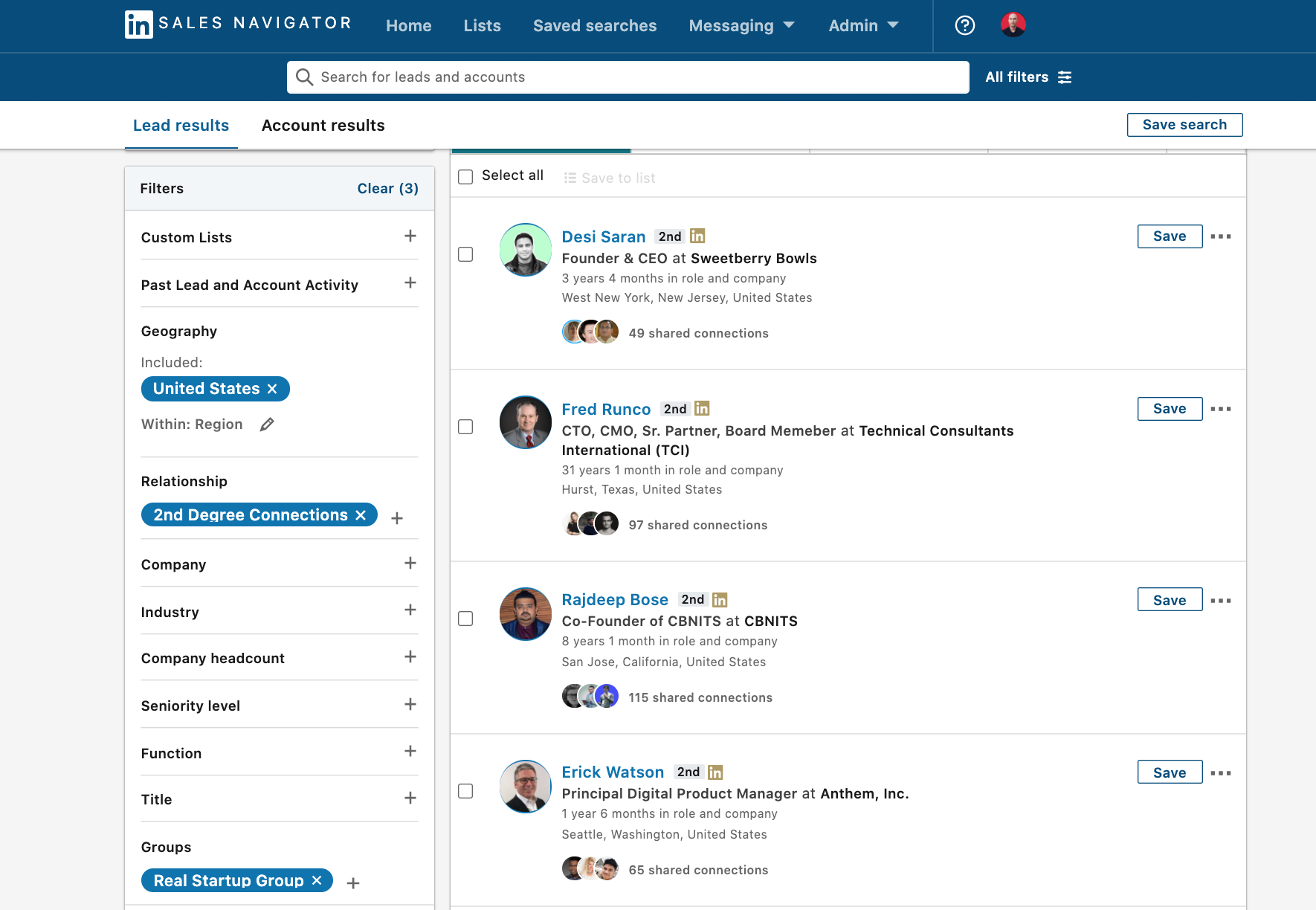Click the LinkedIn badge beside Fred Runco
Viewport: 1316px width, 910px height.
pyautogui.click(x=702, y=409)
